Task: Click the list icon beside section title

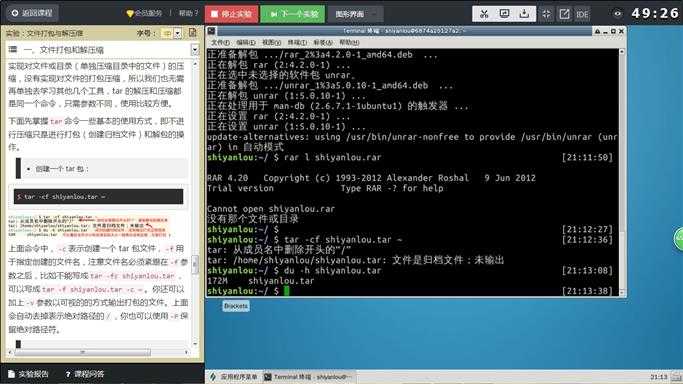Action: pyautogui.click(x=13, y=50)
